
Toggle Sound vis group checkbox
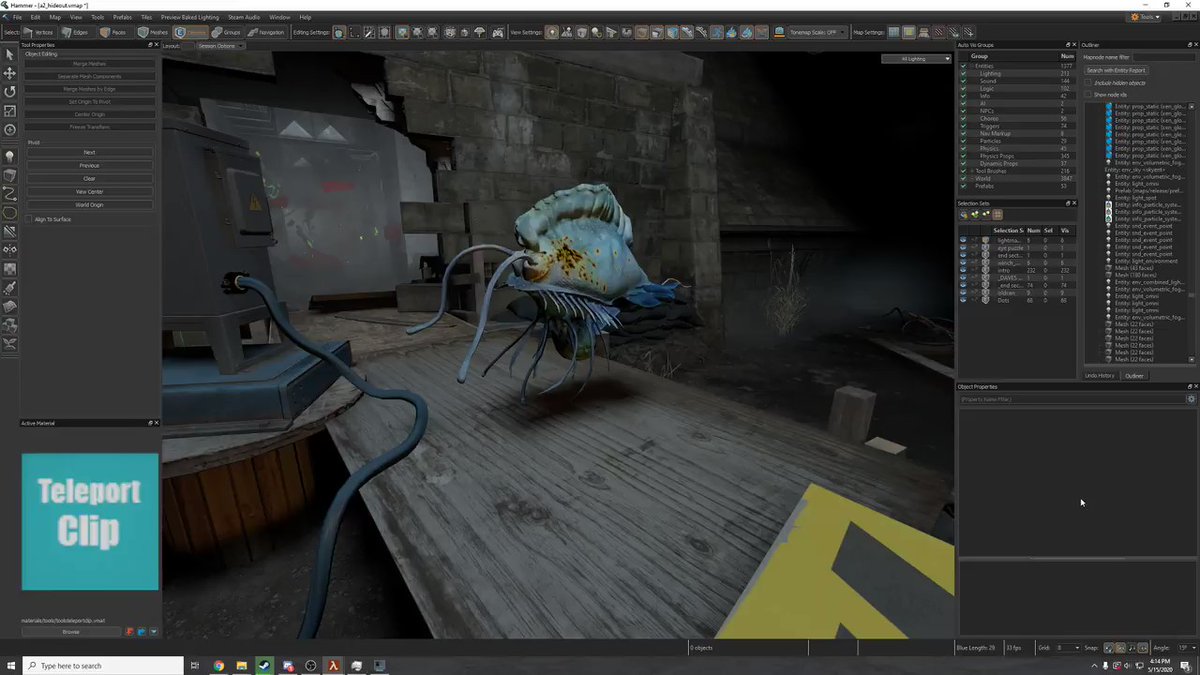coord(964,81)
